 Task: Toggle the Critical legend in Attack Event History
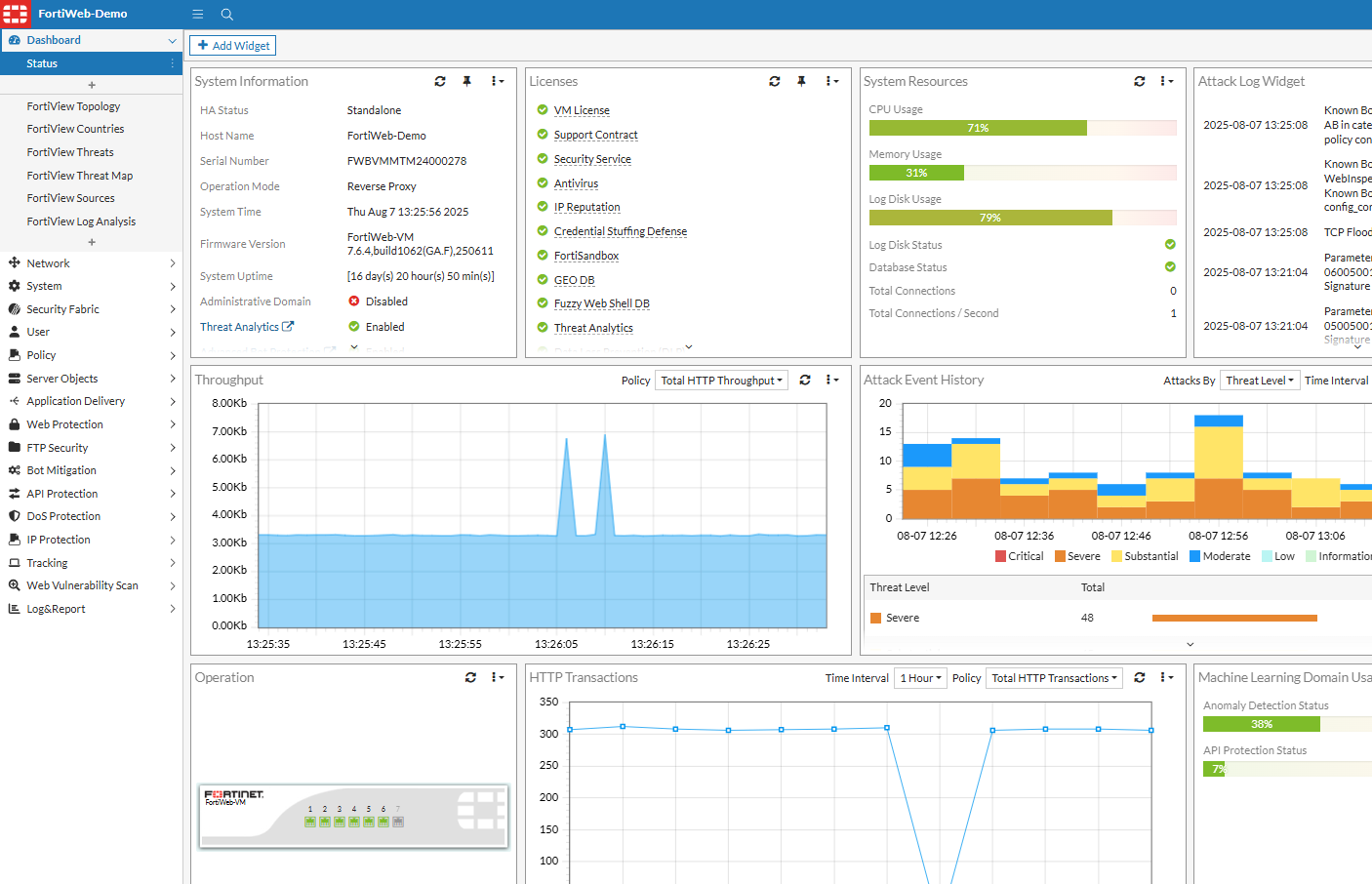1020,555
